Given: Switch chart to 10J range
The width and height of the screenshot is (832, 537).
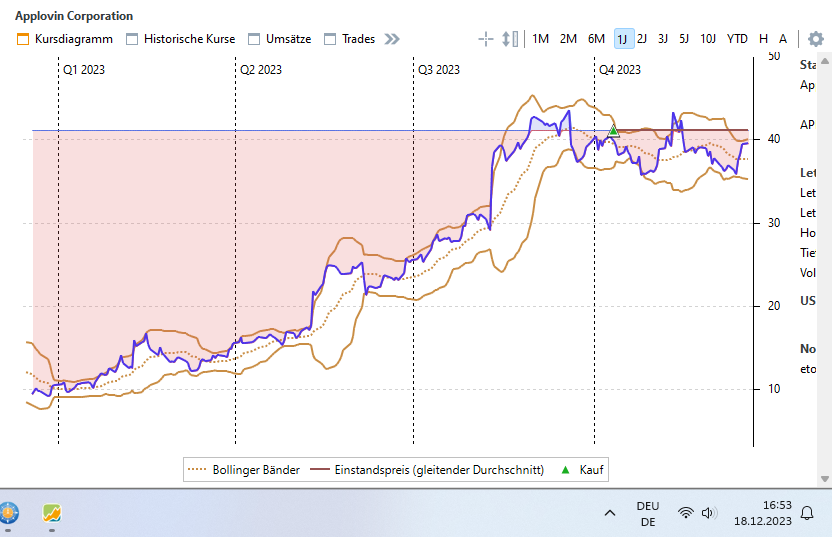Looking at the screenshot, I should click(708, 39).
